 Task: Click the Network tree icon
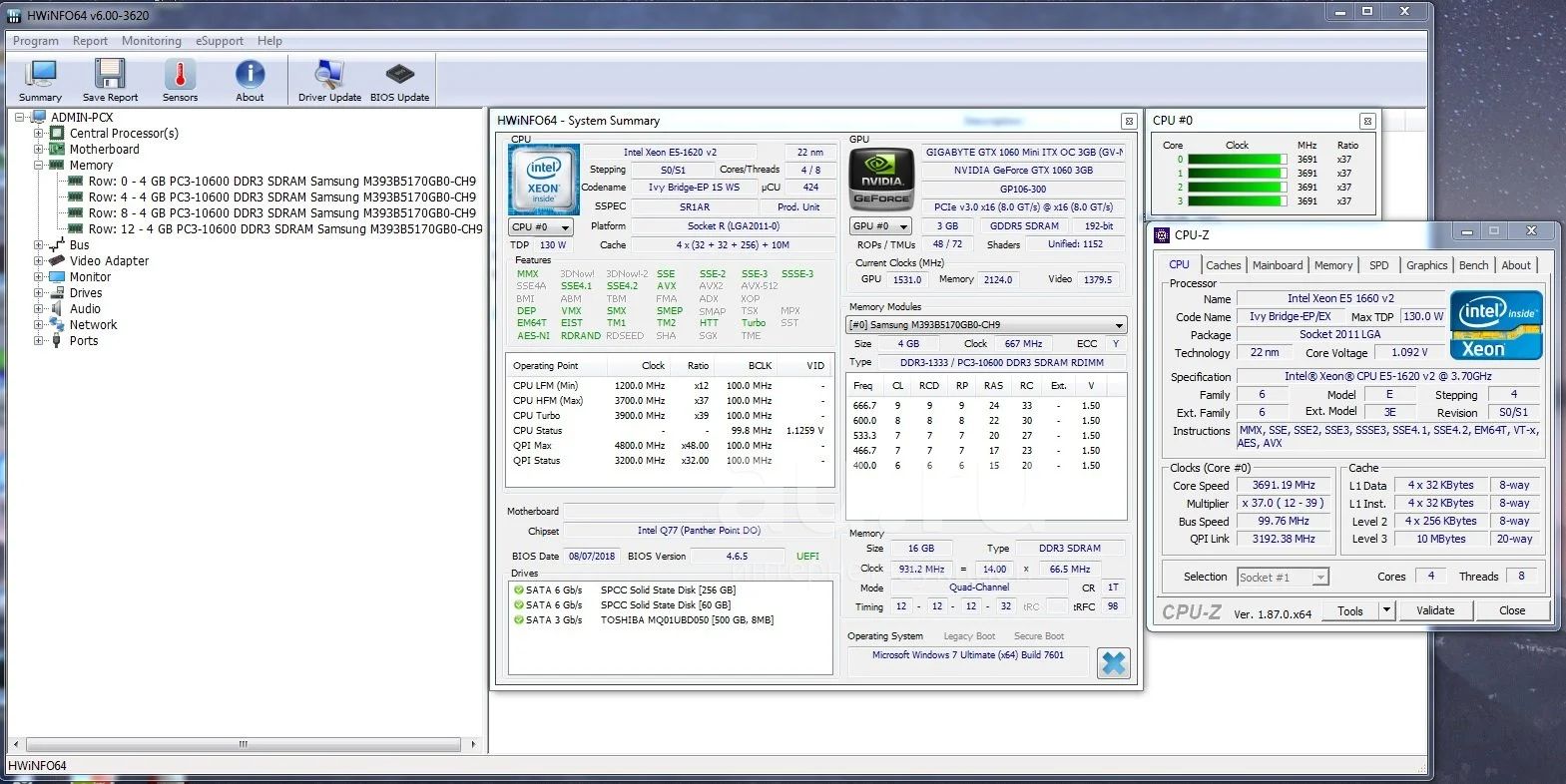tap(57, 324)
